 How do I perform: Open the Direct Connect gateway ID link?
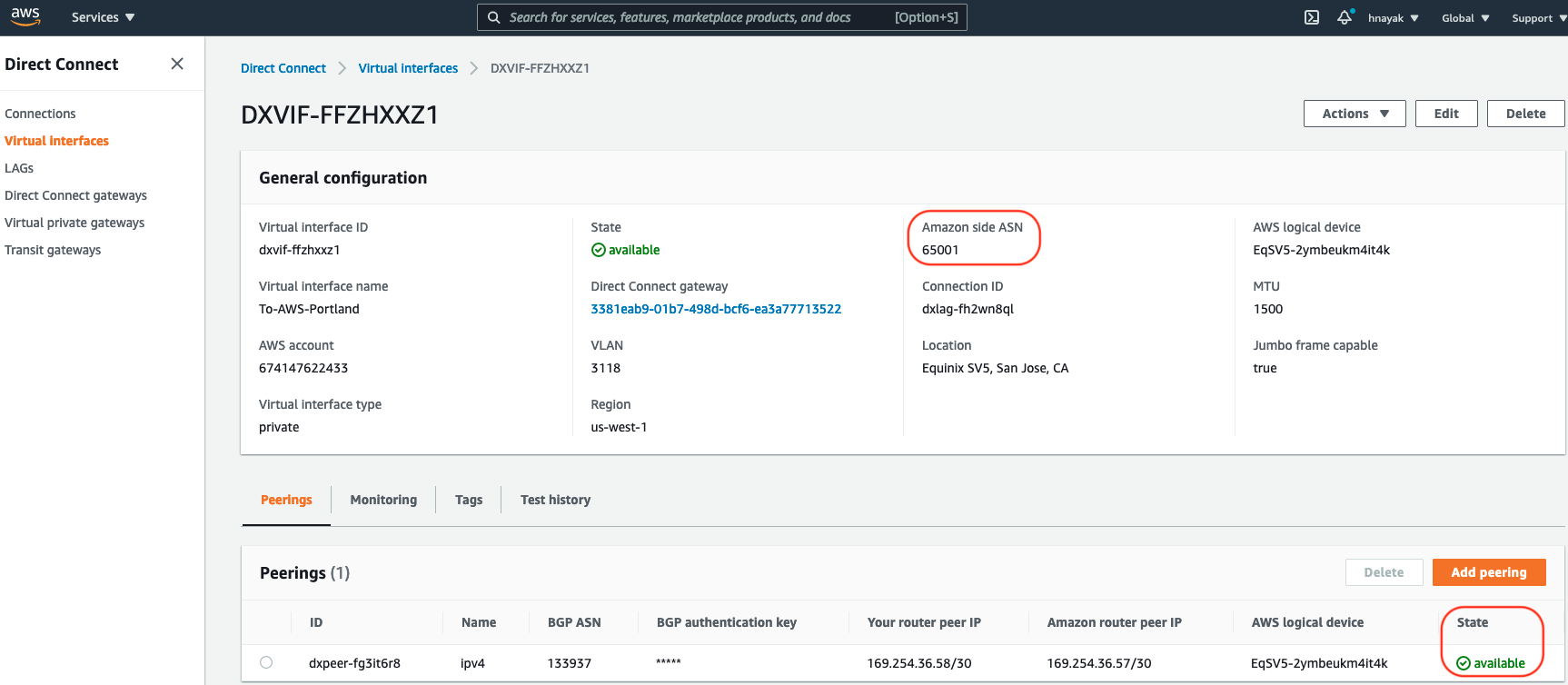click(716, 309)
